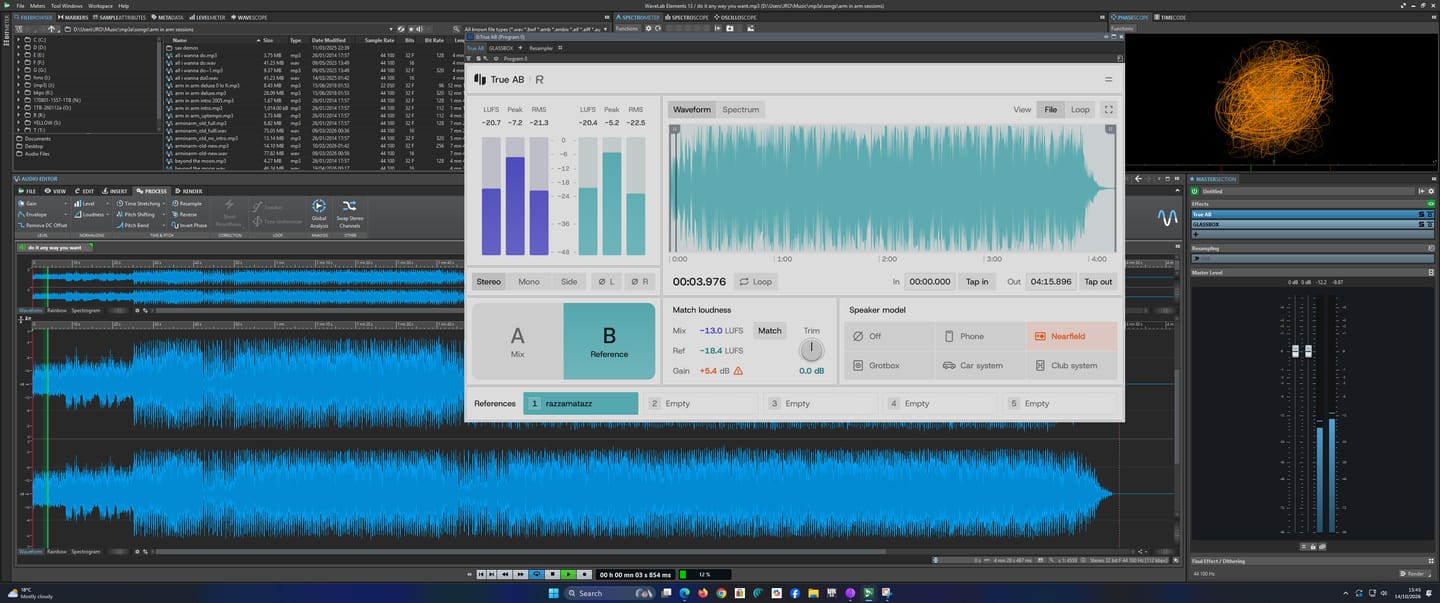This screenshot has width=1440, height=603.
Task: Toggle fullscreen waveform view in True AB
Action: coord(1107,110)
